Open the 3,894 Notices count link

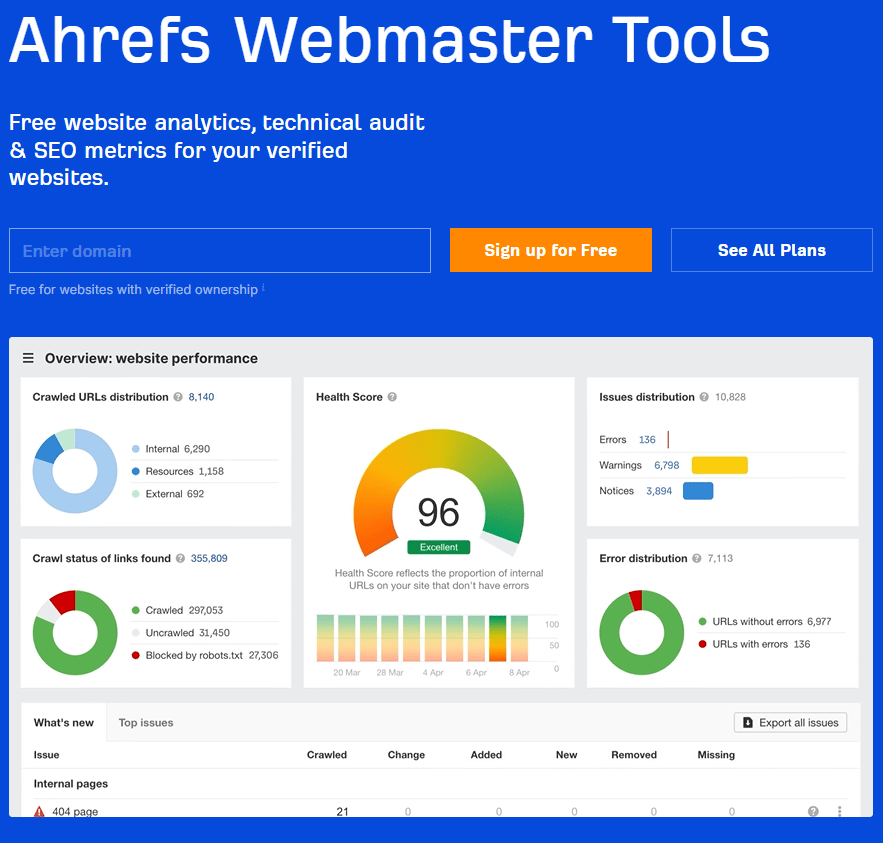tap(659, 491)
